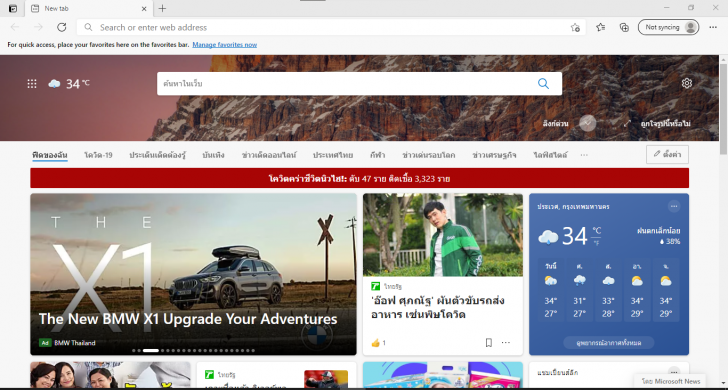The height and width of the screenshot is (390, 728).
Task: Open the Settings and more ellipsis menu
Action: click(x=713, y=27)
